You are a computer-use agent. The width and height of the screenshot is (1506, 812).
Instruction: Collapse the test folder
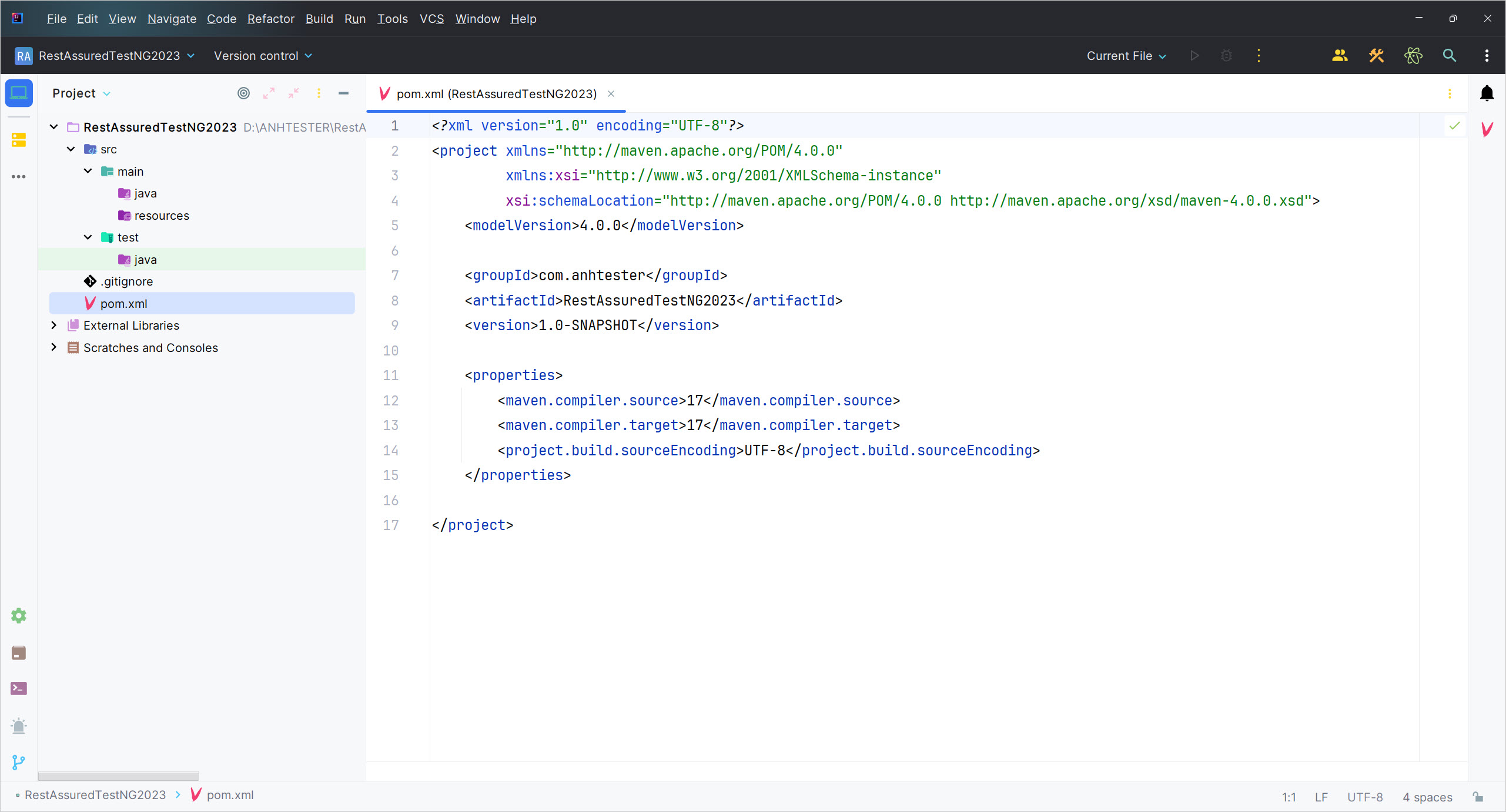pos(88,237)
